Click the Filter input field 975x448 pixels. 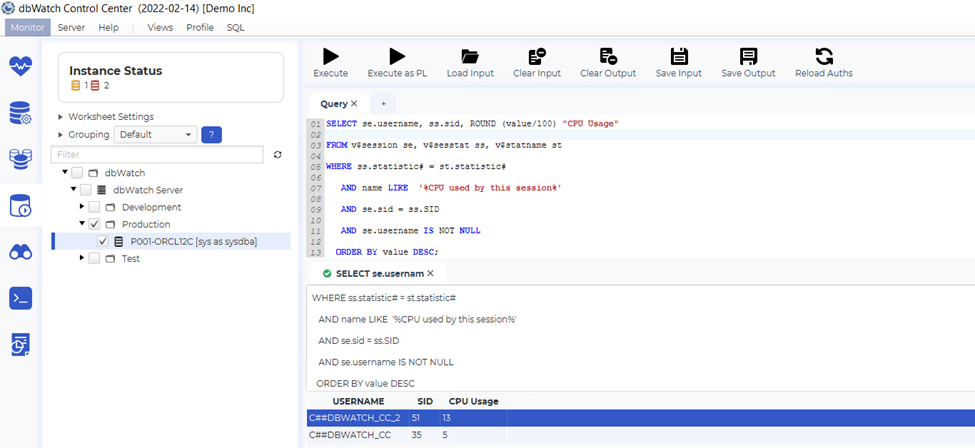click(157, 154)
